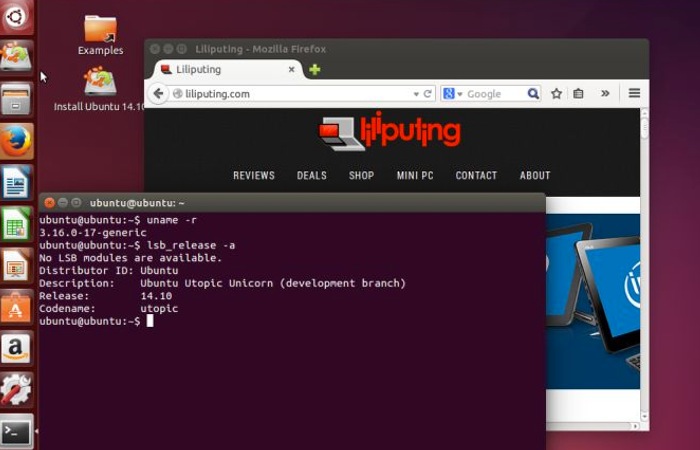This screenshot has height=450, width=700.
Task: Click 'Ubuntu Utopic Unicorn (development branch)' text
Action: pos(273,283)
